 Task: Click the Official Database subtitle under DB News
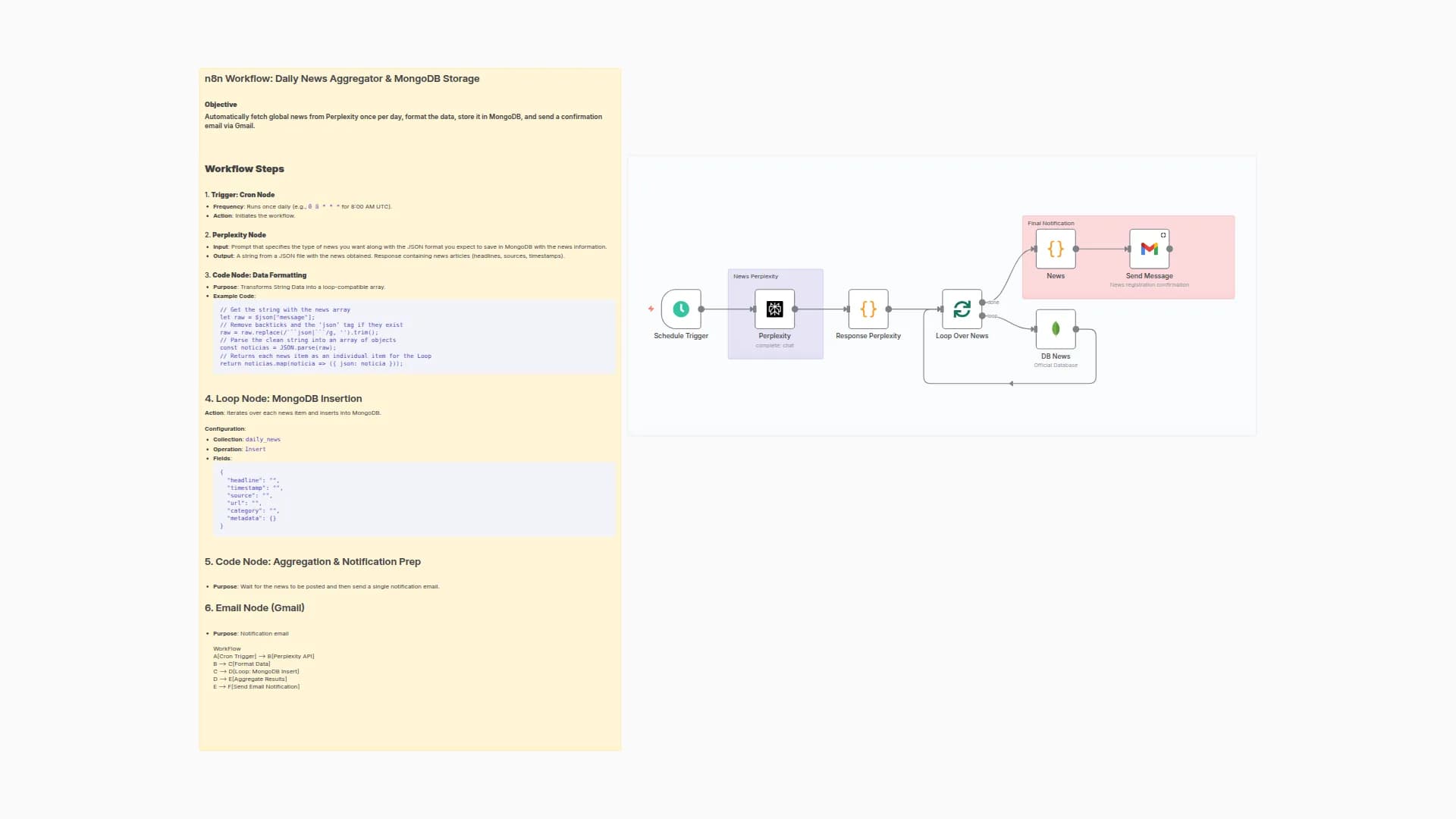tap(1055, 365)
